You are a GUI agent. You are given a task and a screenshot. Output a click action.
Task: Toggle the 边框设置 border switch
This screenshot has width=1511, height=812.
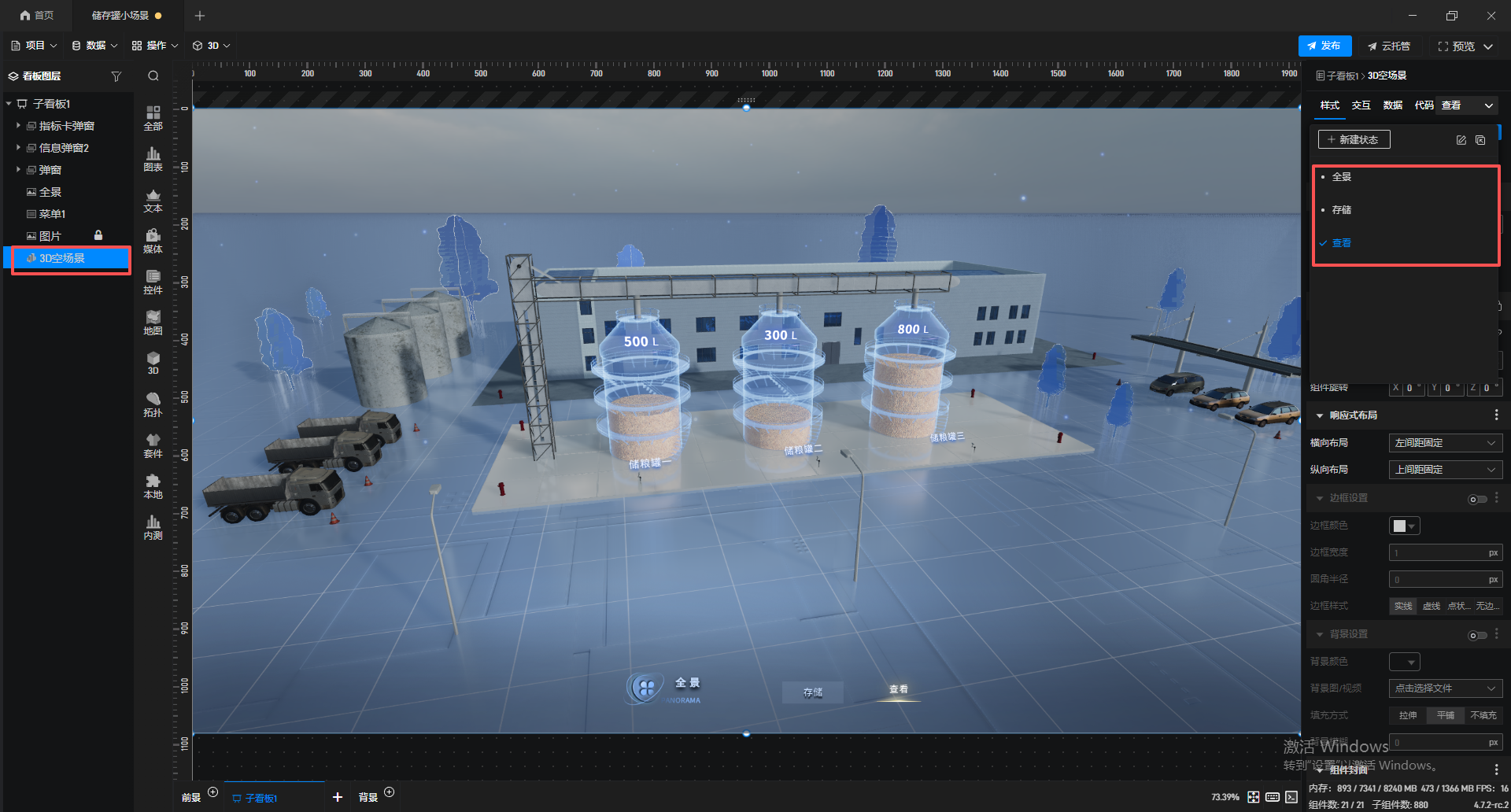click(x=1477, y=499)
